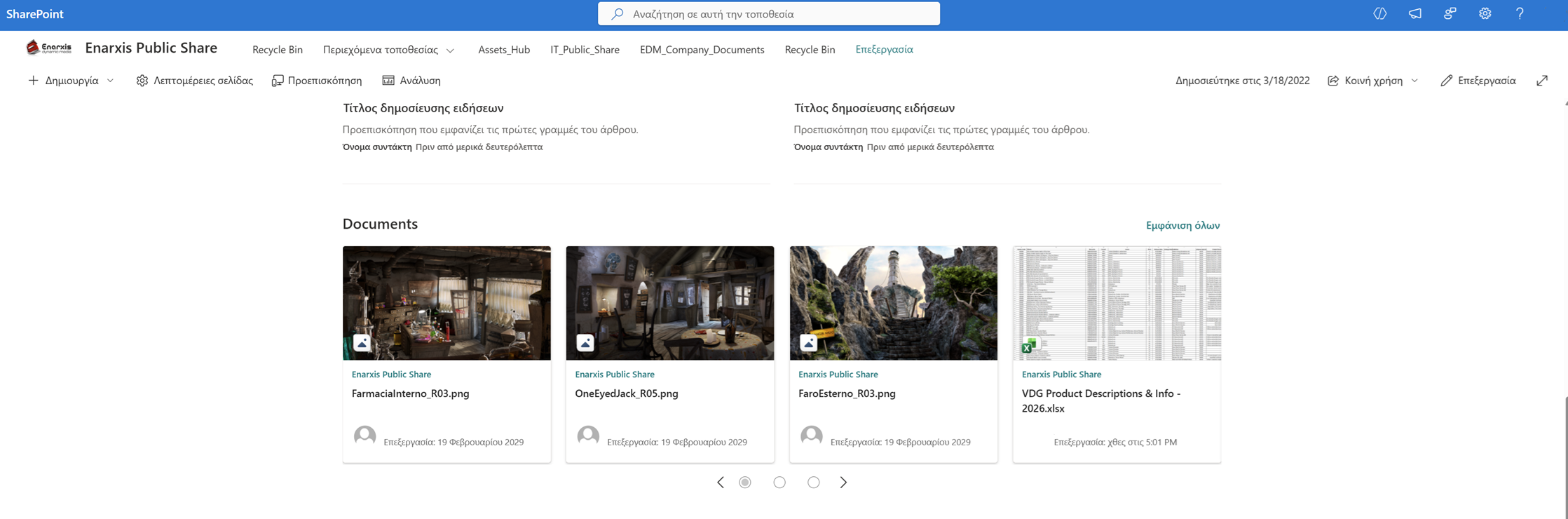Image resolution: width=1568 pixels, height=519 pixels.
Task: Open the first Recycle Bin nav item
Action: point(278,50)
